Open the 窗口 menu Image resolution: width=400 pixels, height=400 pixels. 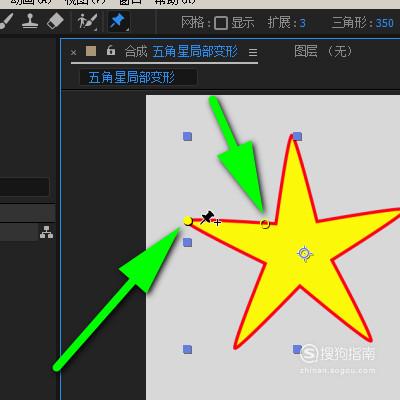tap(130, 2)
